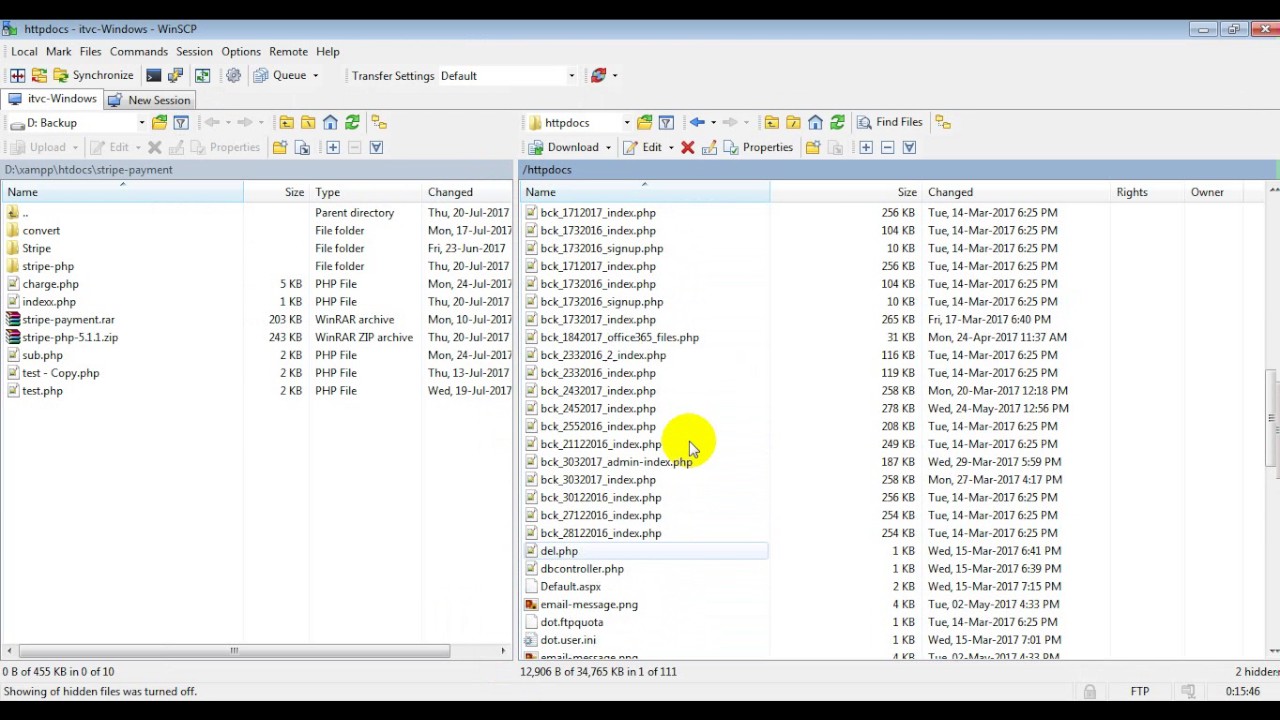The width and height of the screenshot is (1280, 720).
Task: Click the remote Edit button
Action: coord(643,147)
